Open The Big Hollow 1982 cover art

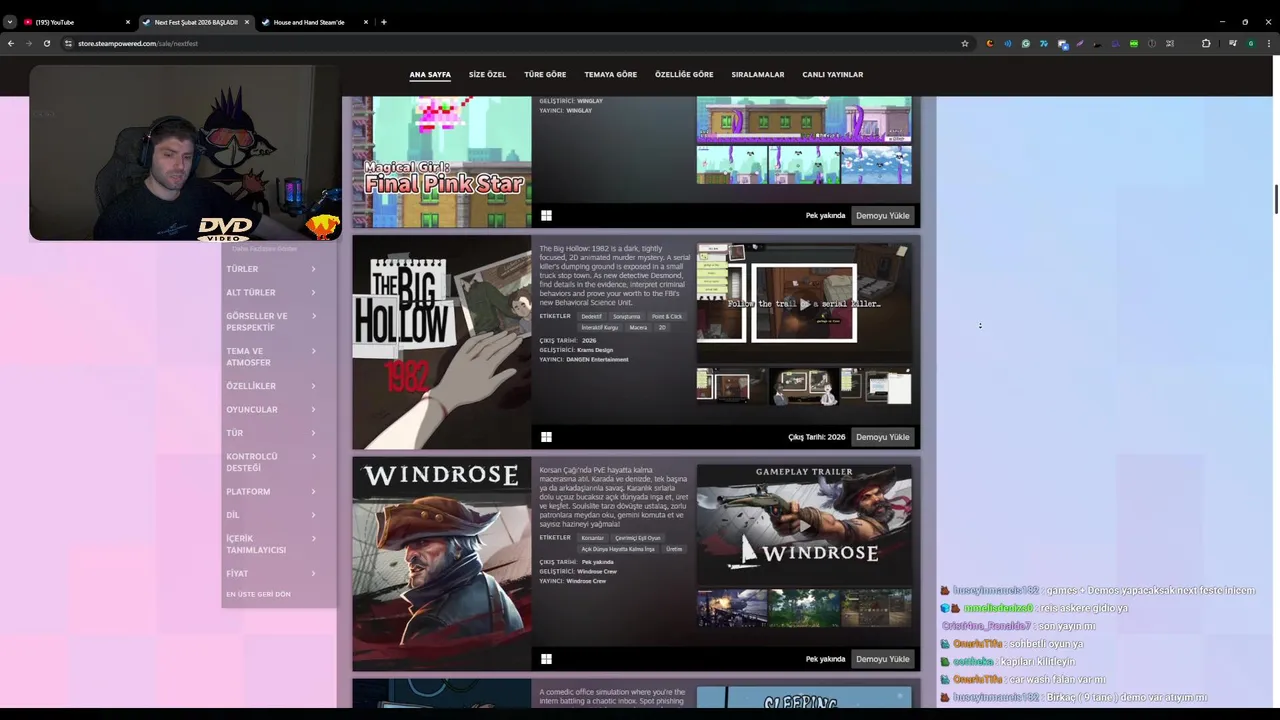(x=442, y=343)
